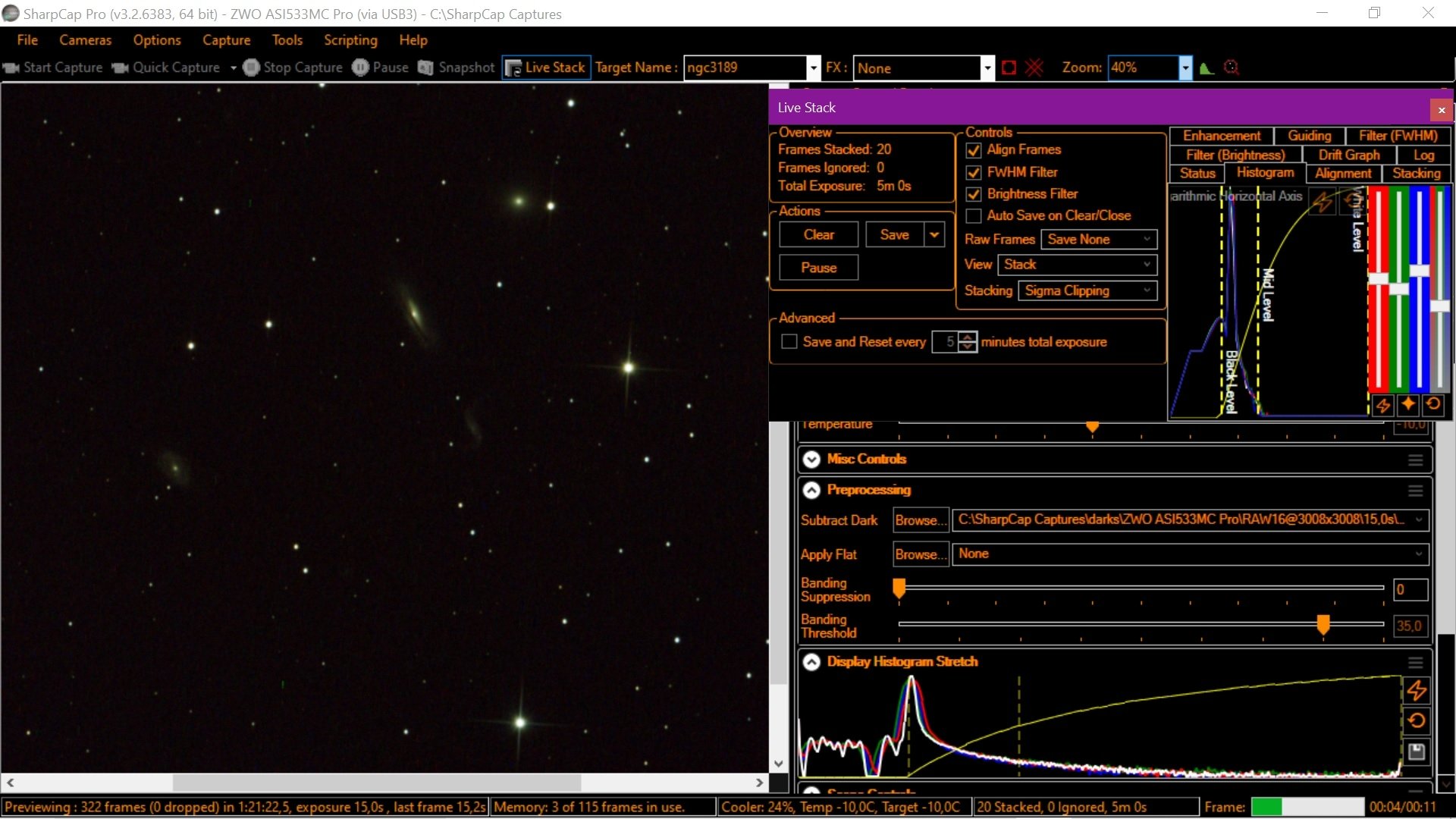Image resolution: width=1456 pixels, height=819 pixels.
Task: Open the File menu
Action: 27,40
